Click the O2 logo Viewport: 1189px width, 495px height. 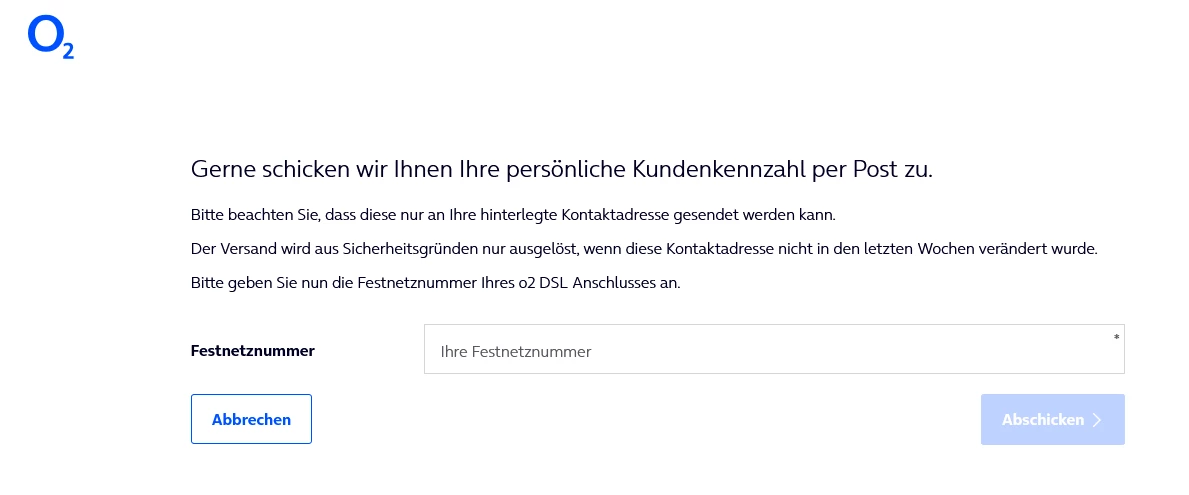(x=51, y=37)
